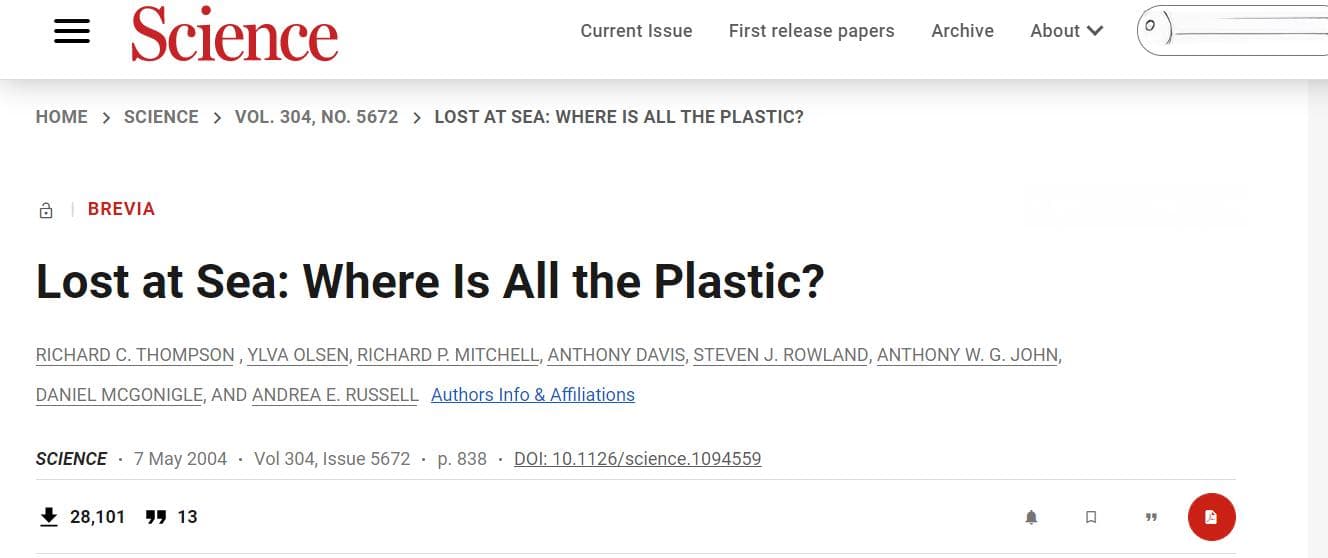Click the Science logo

click(x=234, y=33)
